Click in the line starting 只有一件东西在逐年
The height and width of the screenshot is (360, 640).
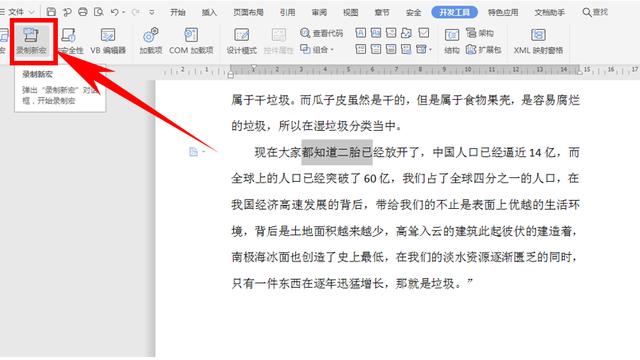(352, 283)
